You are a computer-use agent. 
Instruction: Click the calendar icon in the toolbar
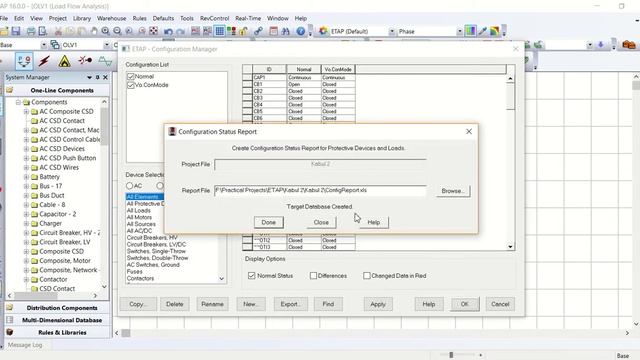tap(273, 31)
